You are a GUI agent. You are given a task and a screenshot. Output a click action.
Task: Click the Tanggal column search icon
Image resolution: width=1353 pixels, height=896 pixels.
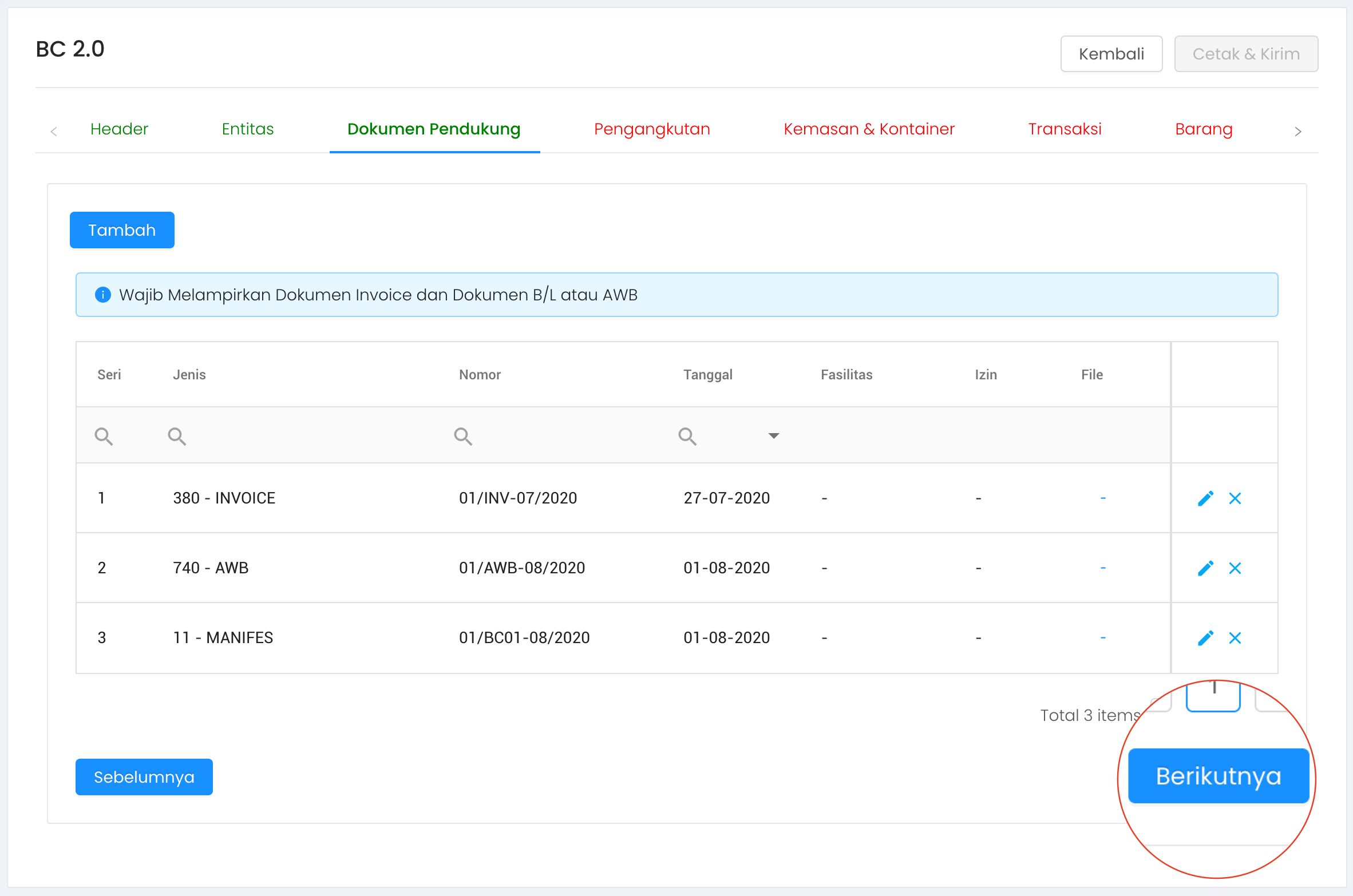[x=687, y=436]
